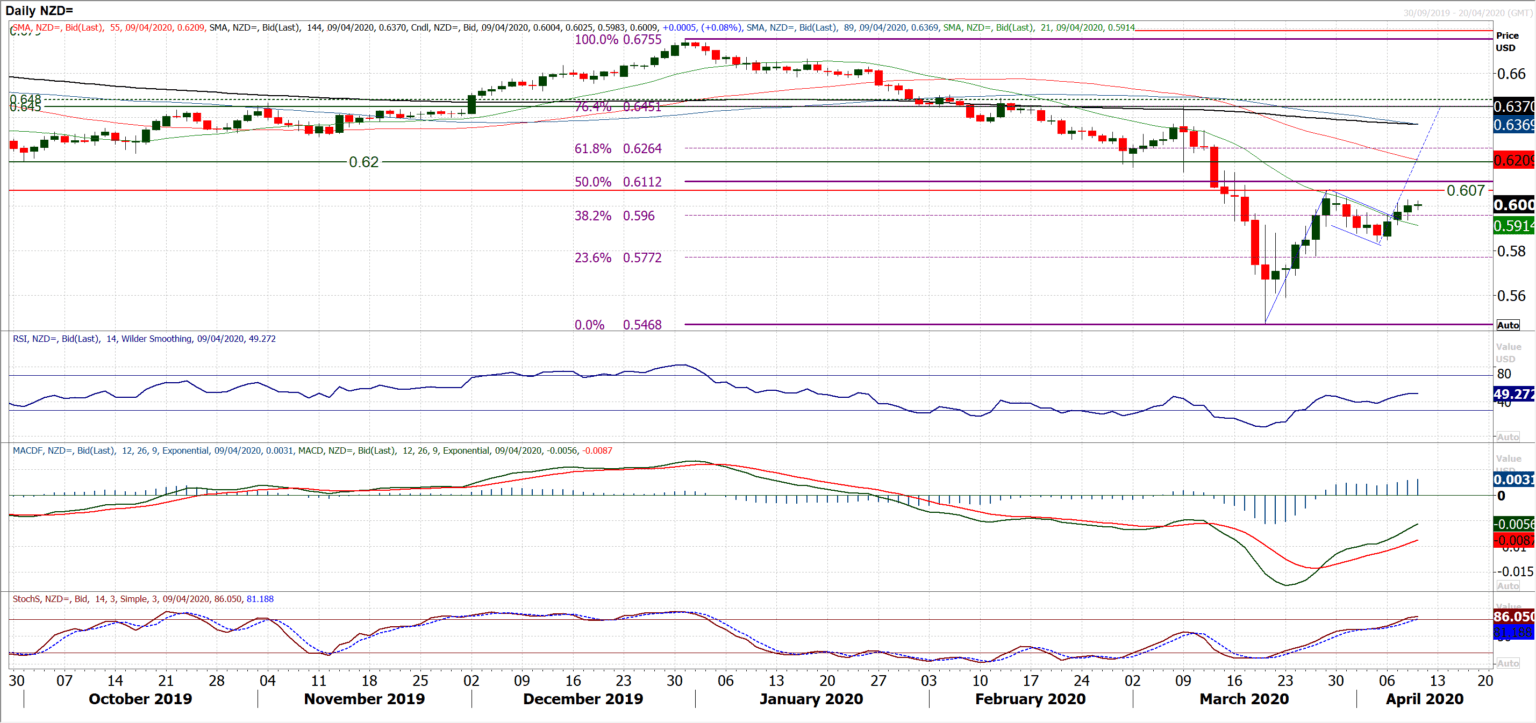Toggle Auto scaling on the main price axis

(x=1510, y=324)
